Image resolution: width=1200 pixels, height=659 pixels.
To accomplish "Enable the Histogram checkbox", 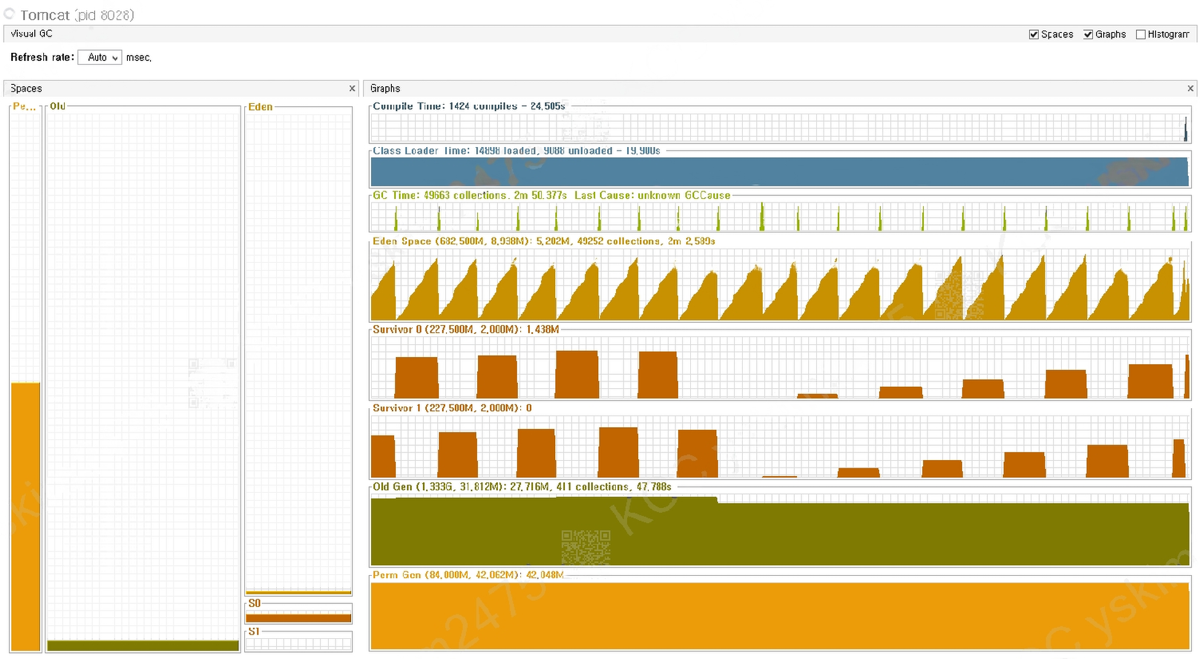I will click(1141, 34).
